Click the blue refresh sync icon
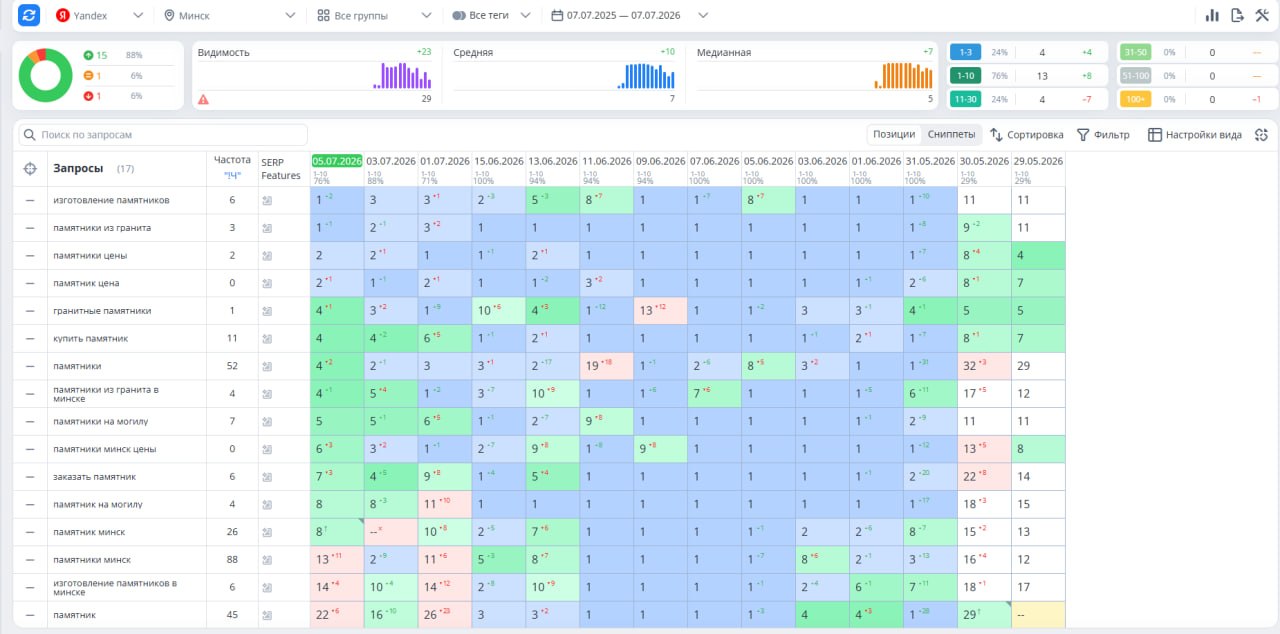 coord(29,16)
